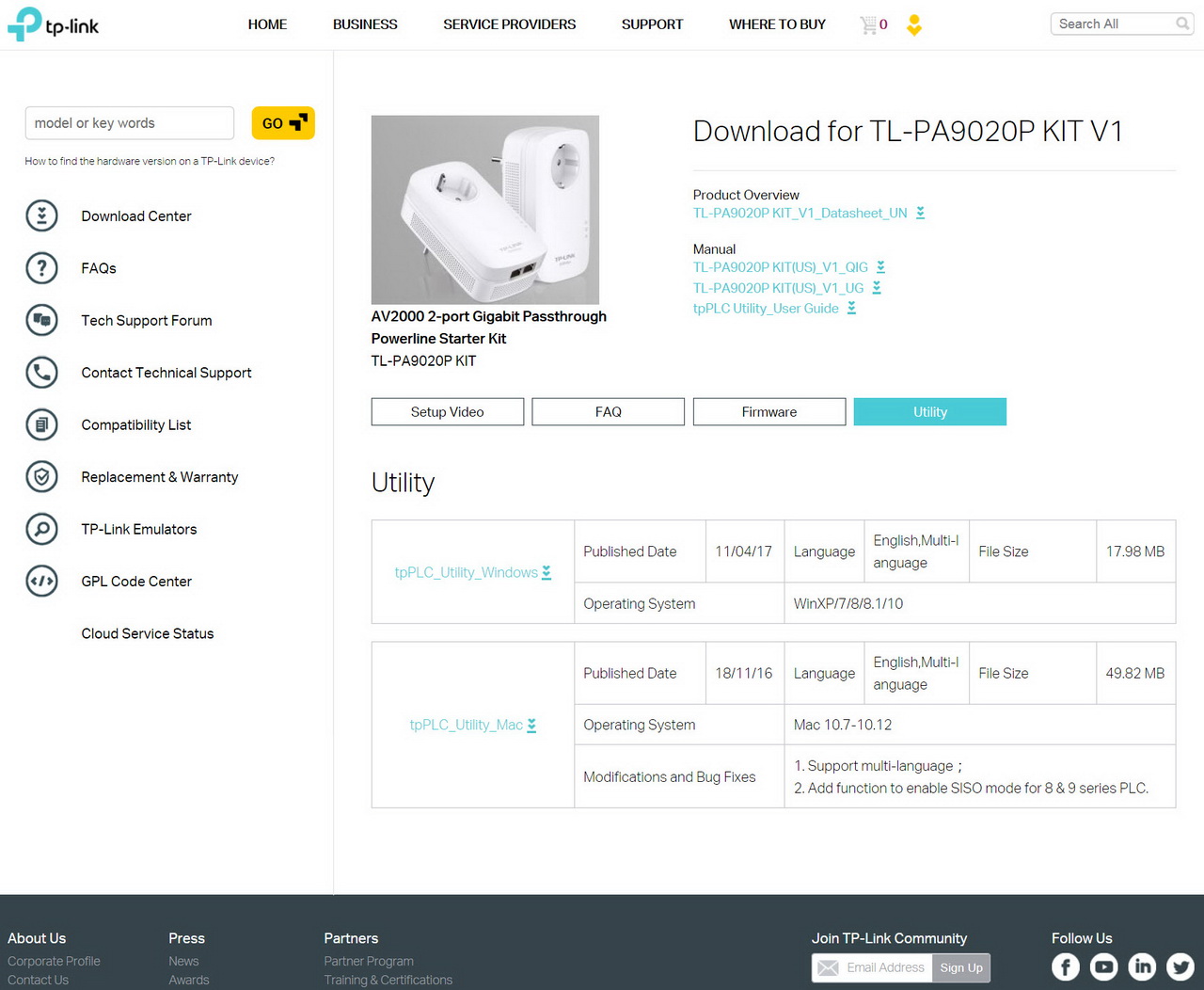Open the HOME menu
Image resolution: width=1204 pixels, height=990 pixels.
point(267,24)
